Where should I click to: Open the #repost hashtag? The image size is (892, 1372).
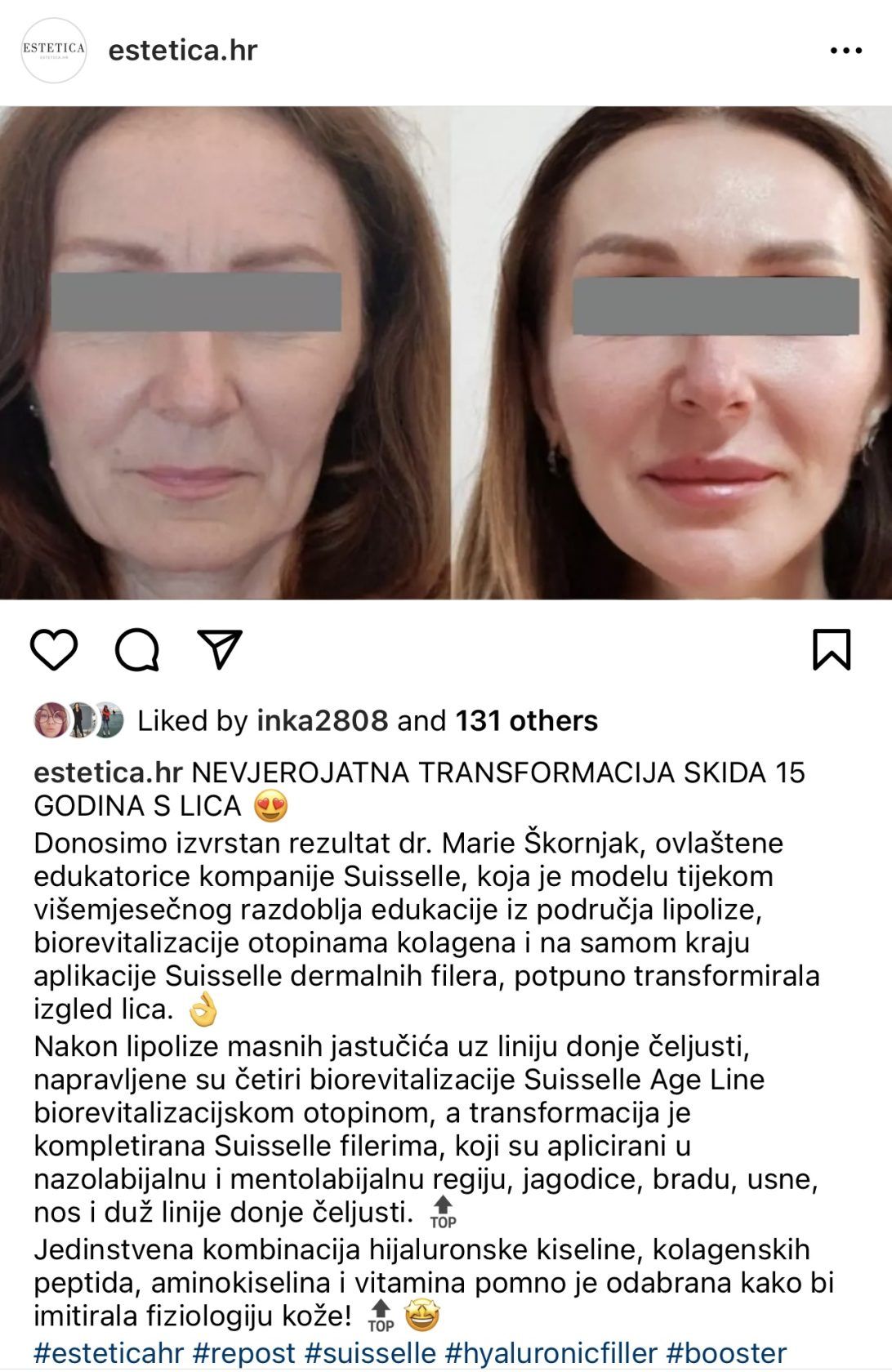tap(244, 1353)
